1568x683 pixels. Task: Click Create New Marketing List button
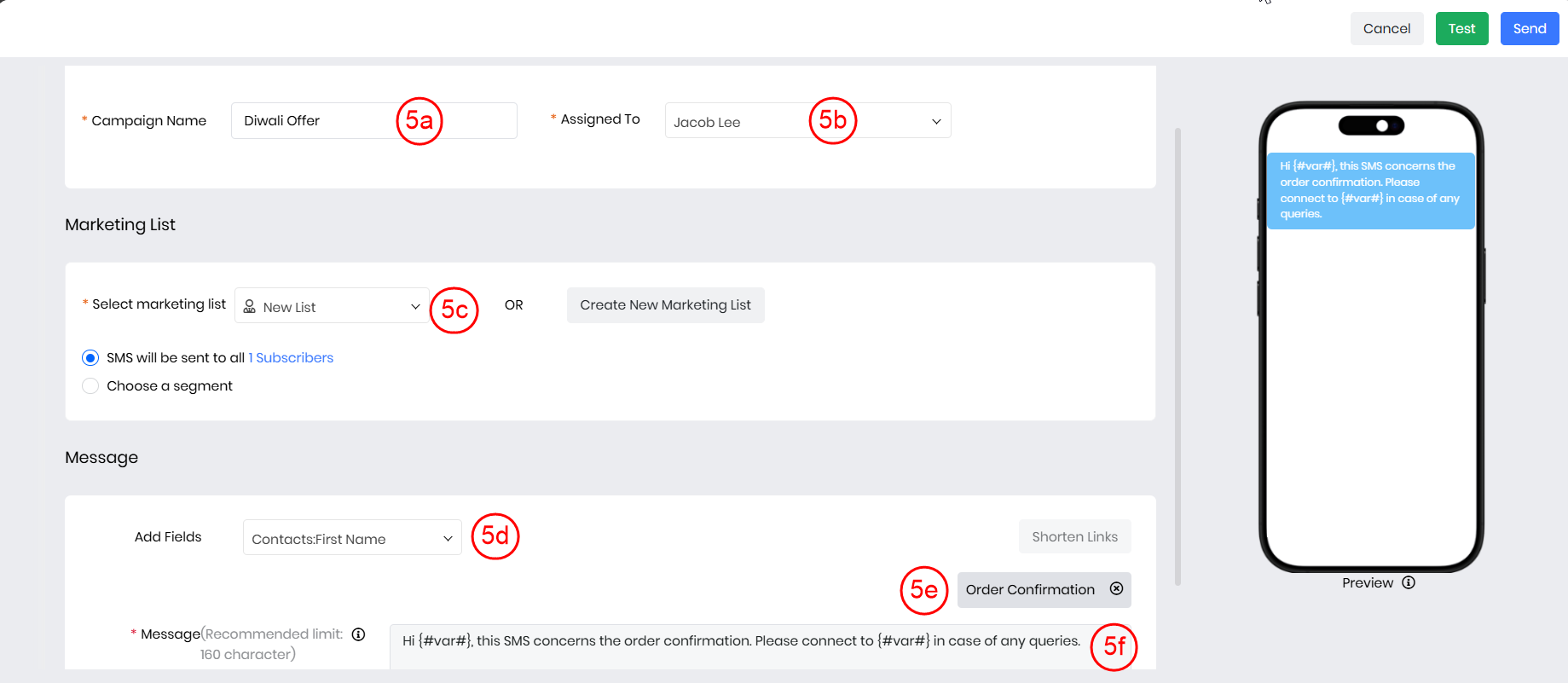[x=665, y=305]
